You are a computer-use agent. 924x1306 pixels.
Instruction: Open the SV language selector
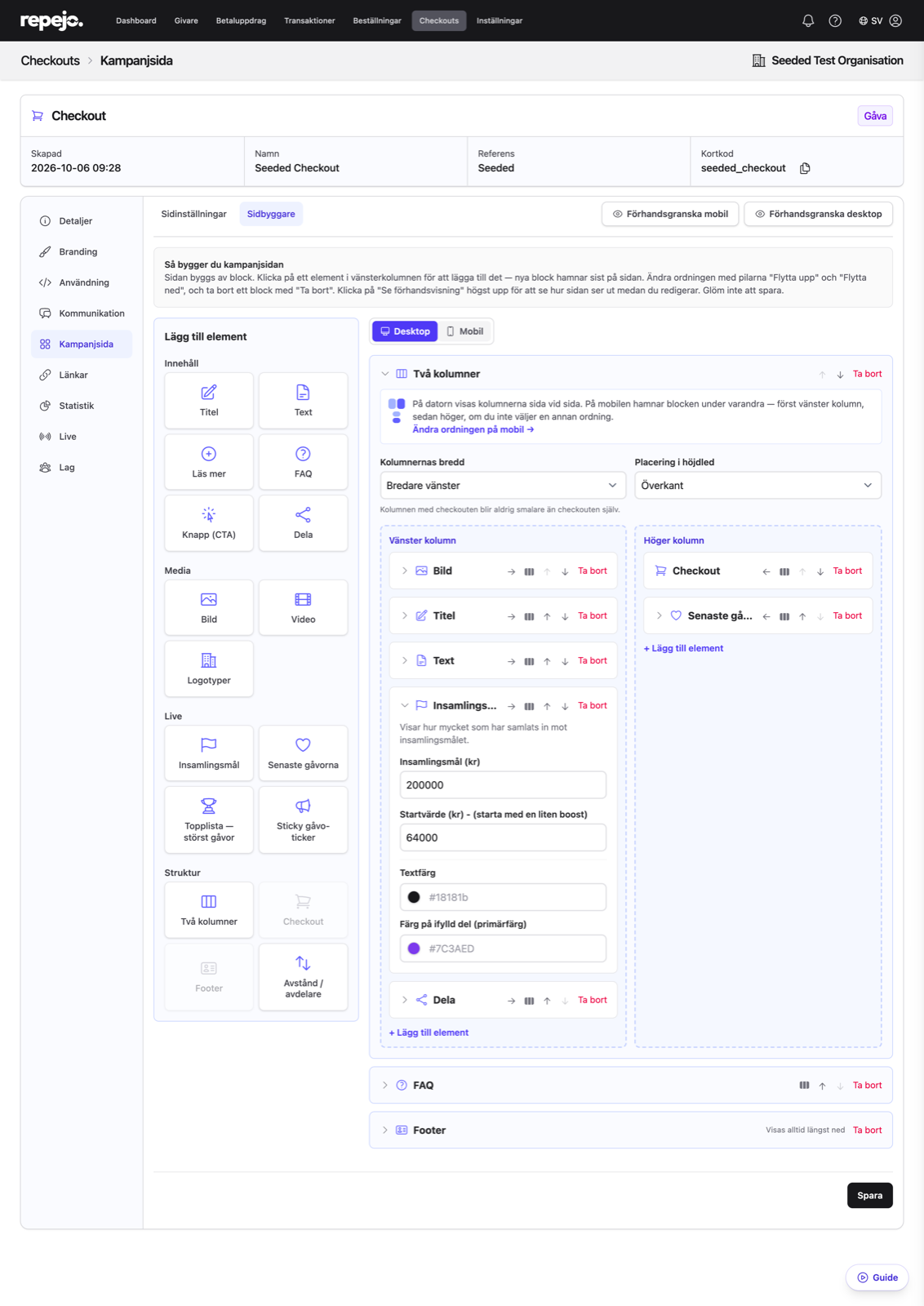pyautogui.click(x=870, y=20)
